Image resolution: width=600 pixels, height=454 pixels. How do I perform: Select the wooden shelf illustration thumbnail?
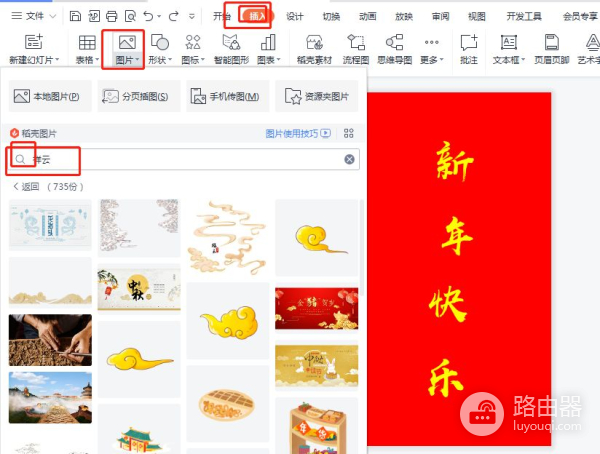tap(316, 426)
